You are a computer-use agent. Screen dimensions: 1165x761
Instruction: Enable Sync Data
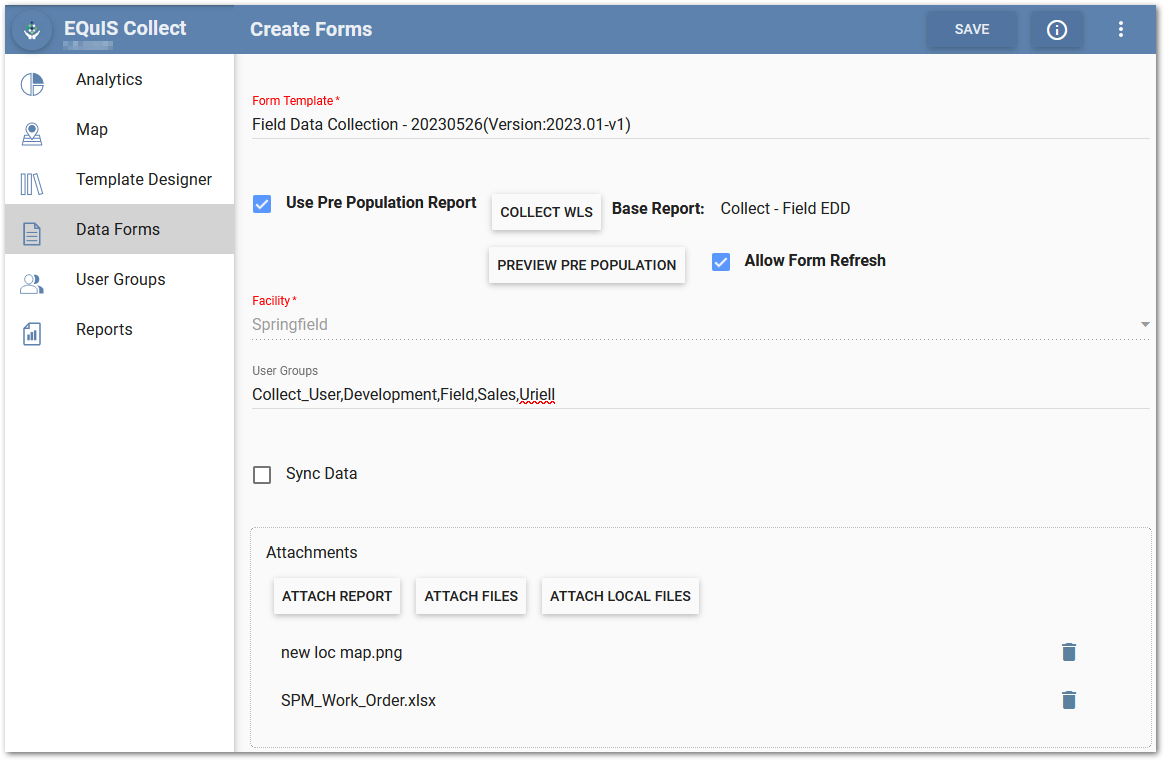[261, 474]
